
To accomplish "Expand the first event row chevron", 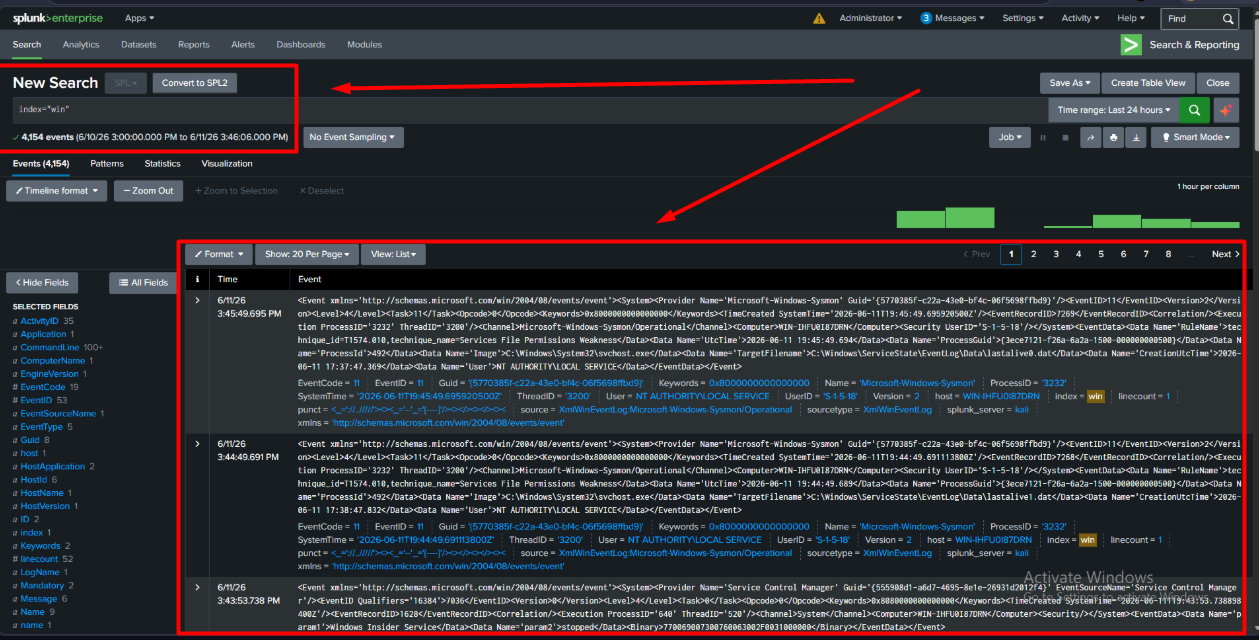I will point(198,300).
